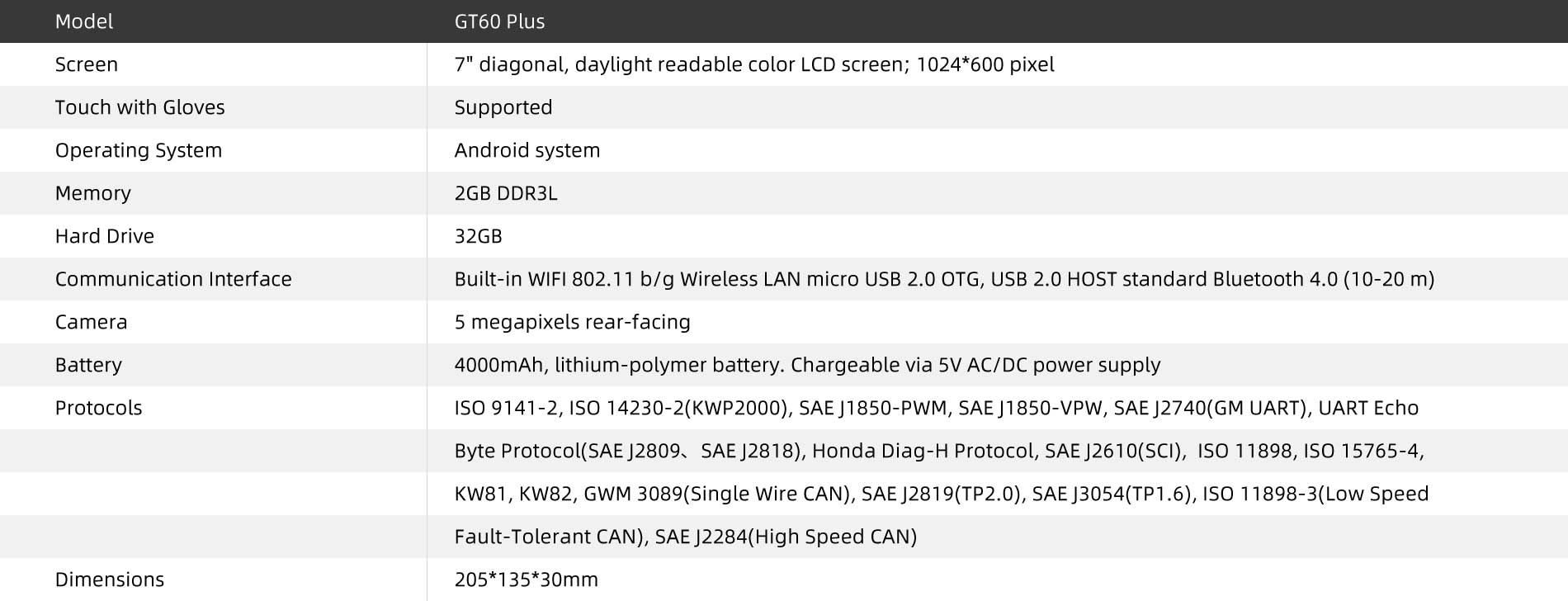
Task: Click the 4000mAh lithium-polymer battery text
Action: 806,365
